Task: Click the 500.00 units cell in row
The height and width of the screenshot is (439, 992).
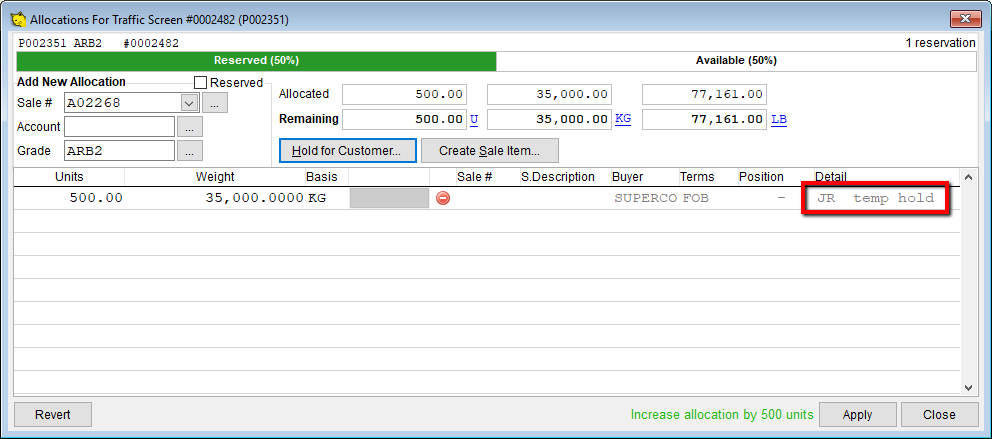Action: pyautogui.click(x=69, y=198)
